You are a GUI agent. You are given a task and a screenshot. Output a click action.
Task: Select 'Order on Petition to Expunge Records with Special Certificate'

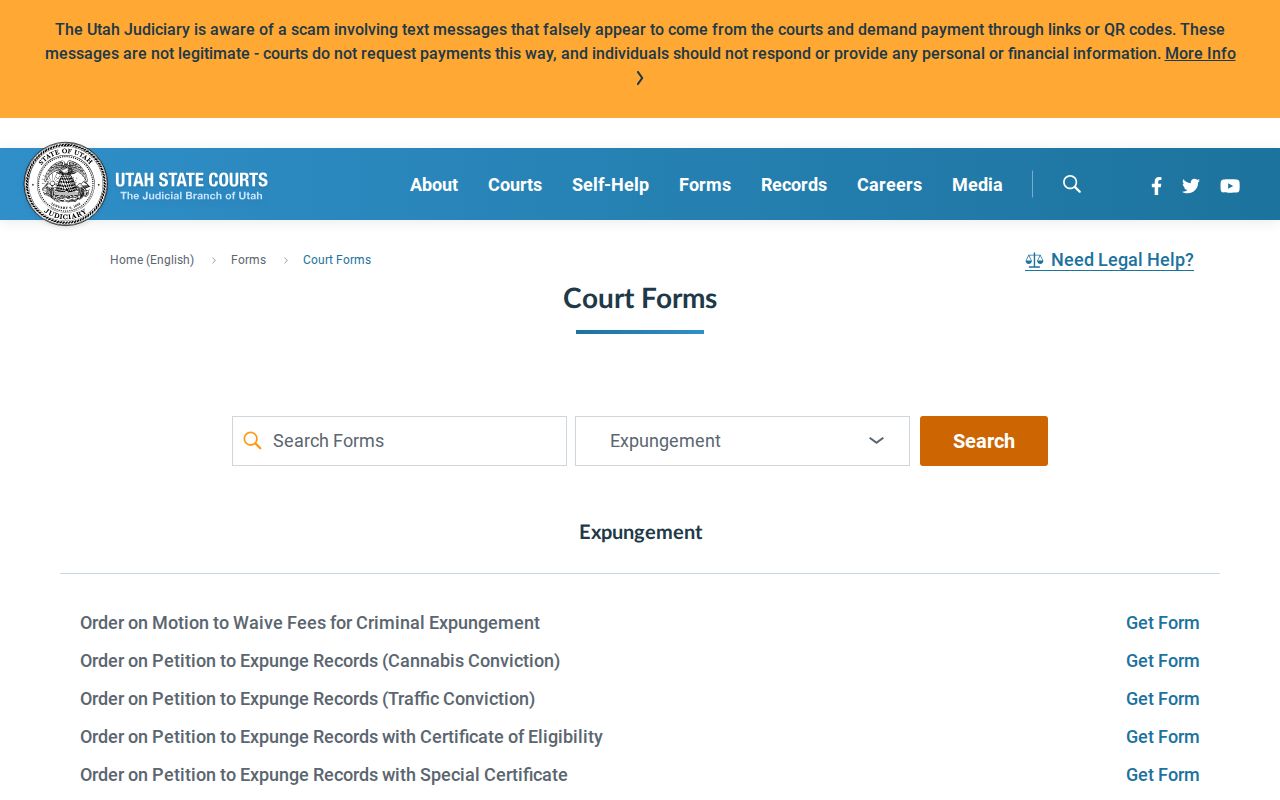click(324, 774)
